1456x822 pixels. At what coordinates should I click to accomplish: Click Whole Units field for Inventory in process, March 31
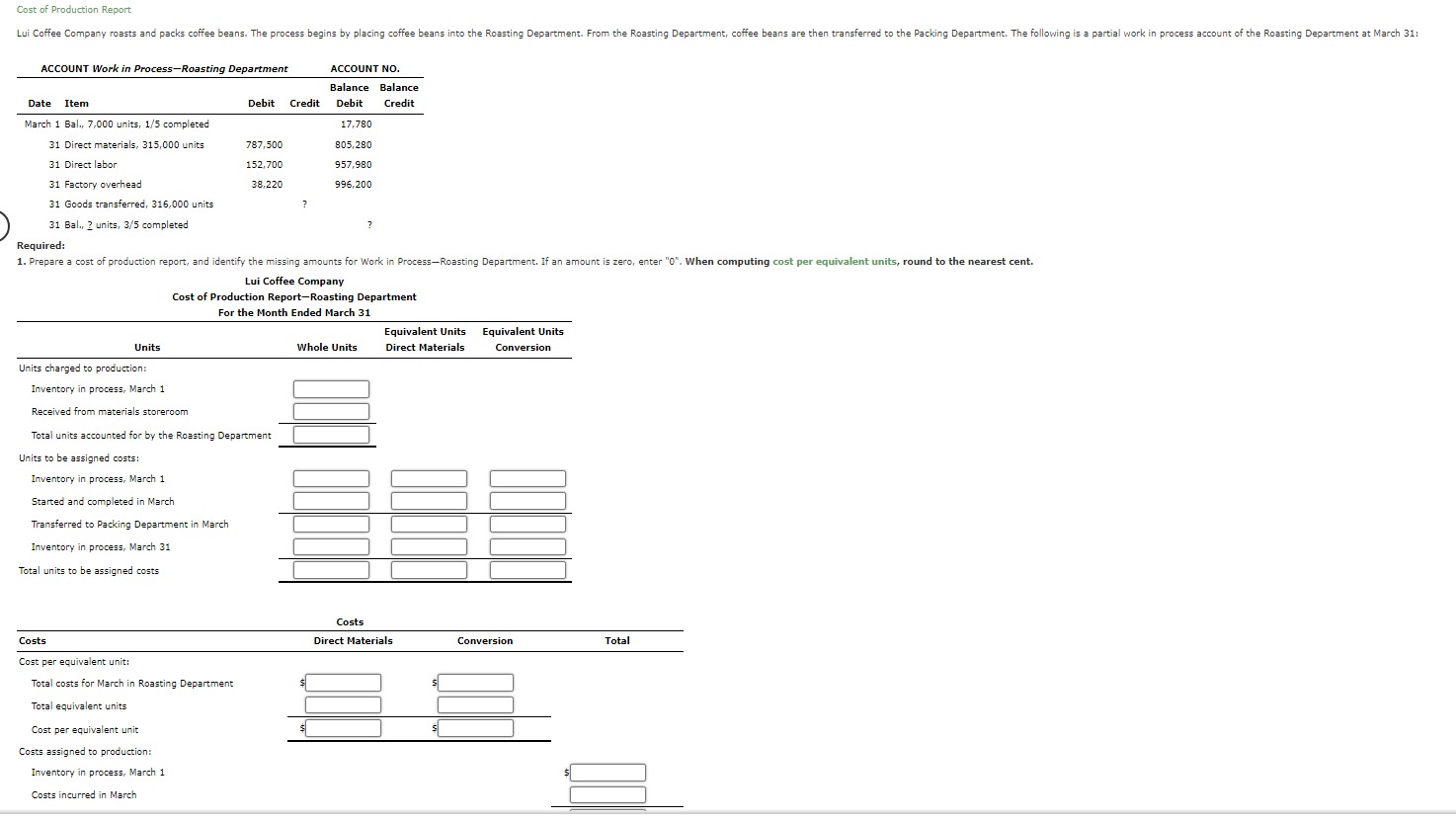click(331, 547)
